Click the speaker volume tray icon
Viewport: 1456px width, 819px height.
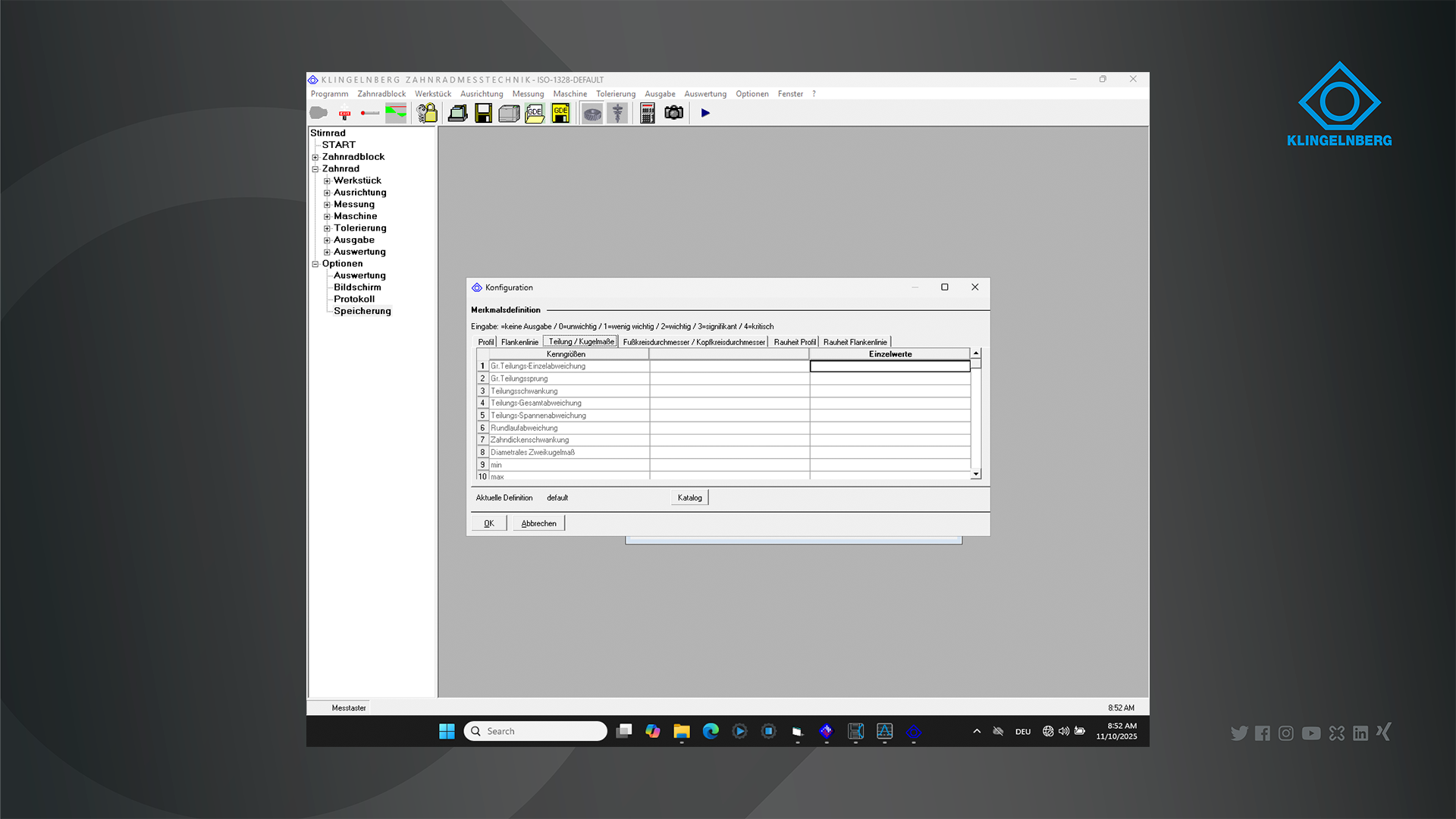pos(1064,731)
